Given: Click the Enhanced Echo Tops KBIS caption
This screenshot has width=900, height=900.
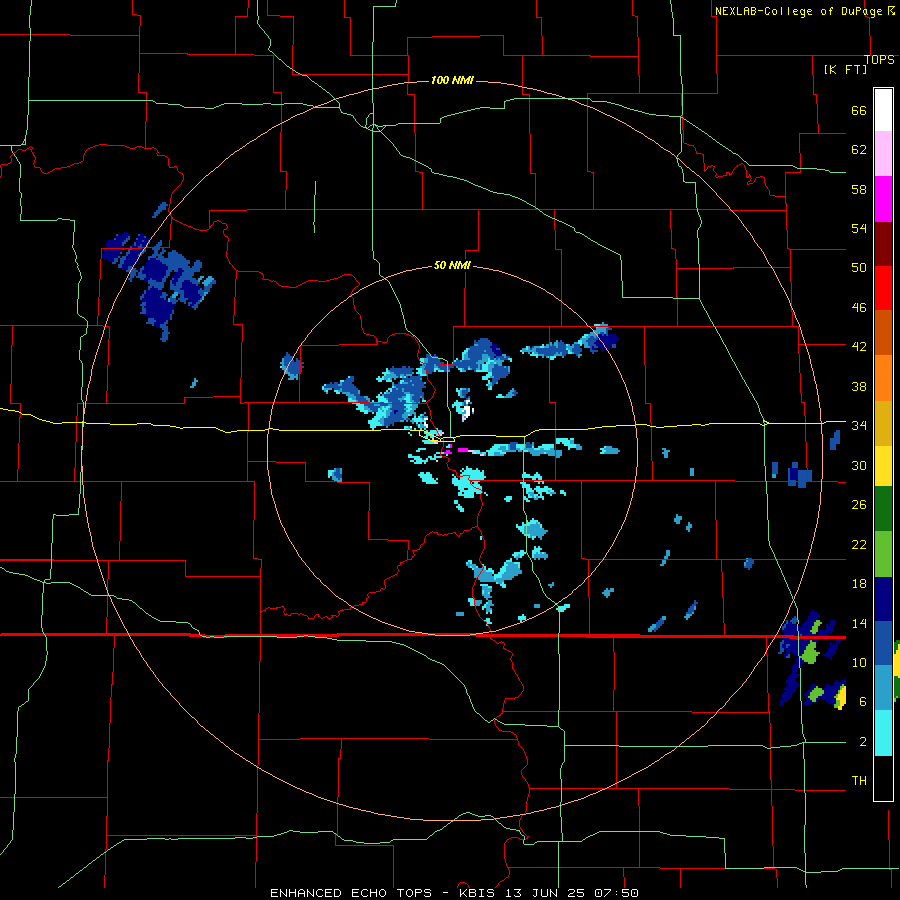Looking at the screenshot, I should coord(454,893).
